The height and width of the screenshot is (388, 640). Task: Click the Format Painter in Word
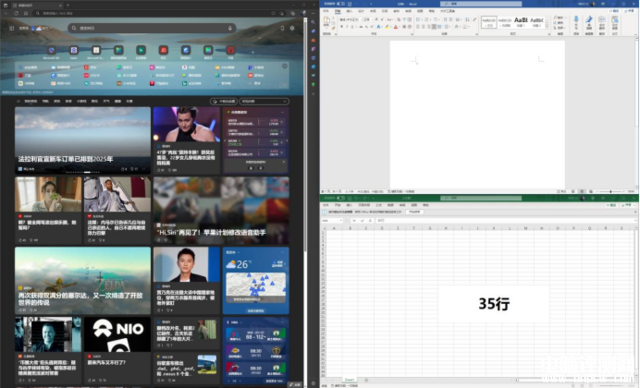click(x=333, y=28)
